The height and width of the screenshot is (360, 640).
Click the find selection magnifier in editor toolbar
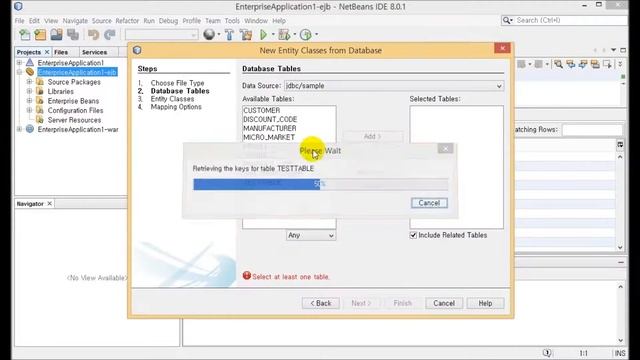click(558, 64)
